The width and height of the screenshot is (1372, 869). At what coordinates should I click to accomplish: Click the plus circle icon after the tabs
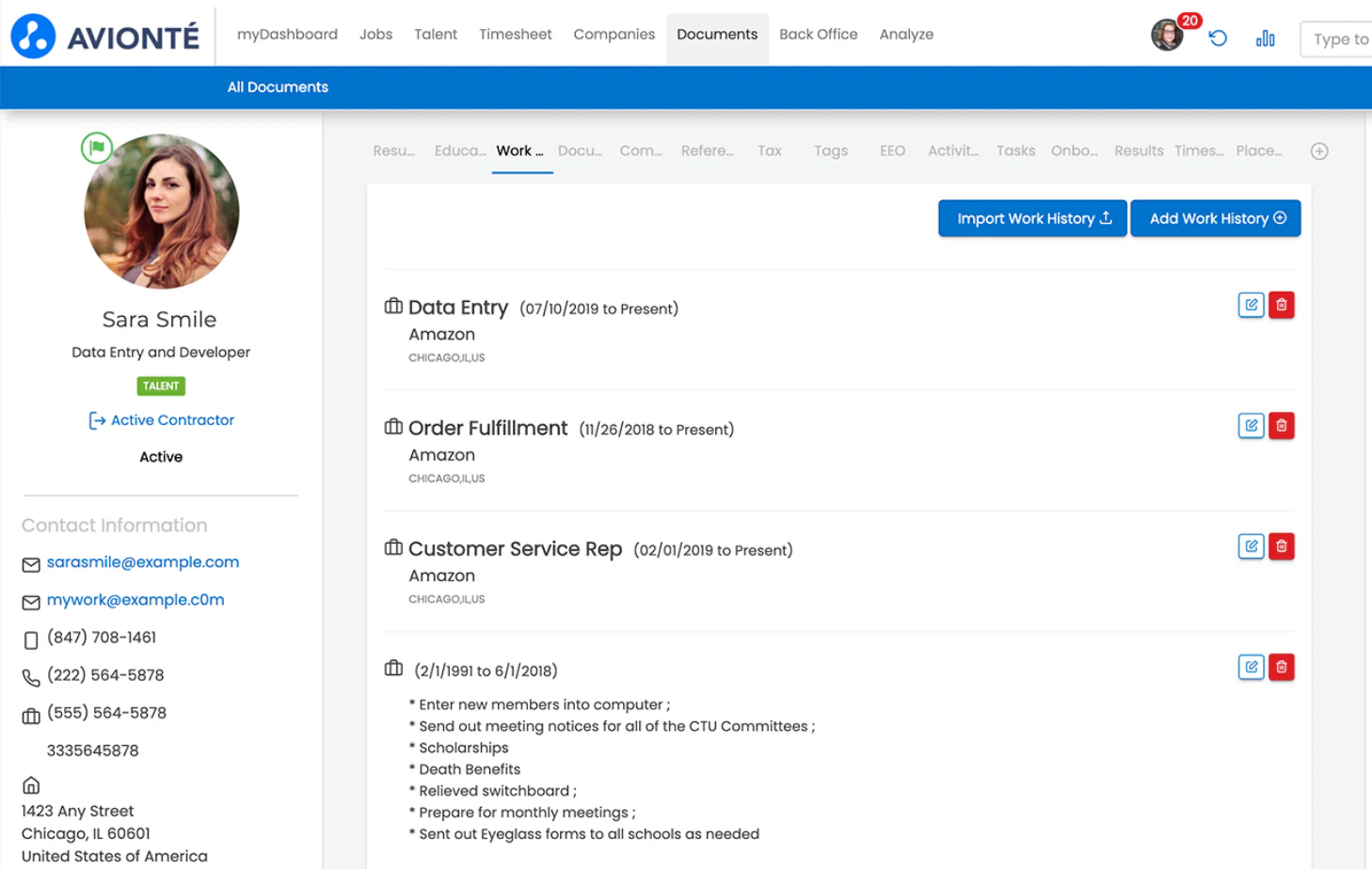1319,151
